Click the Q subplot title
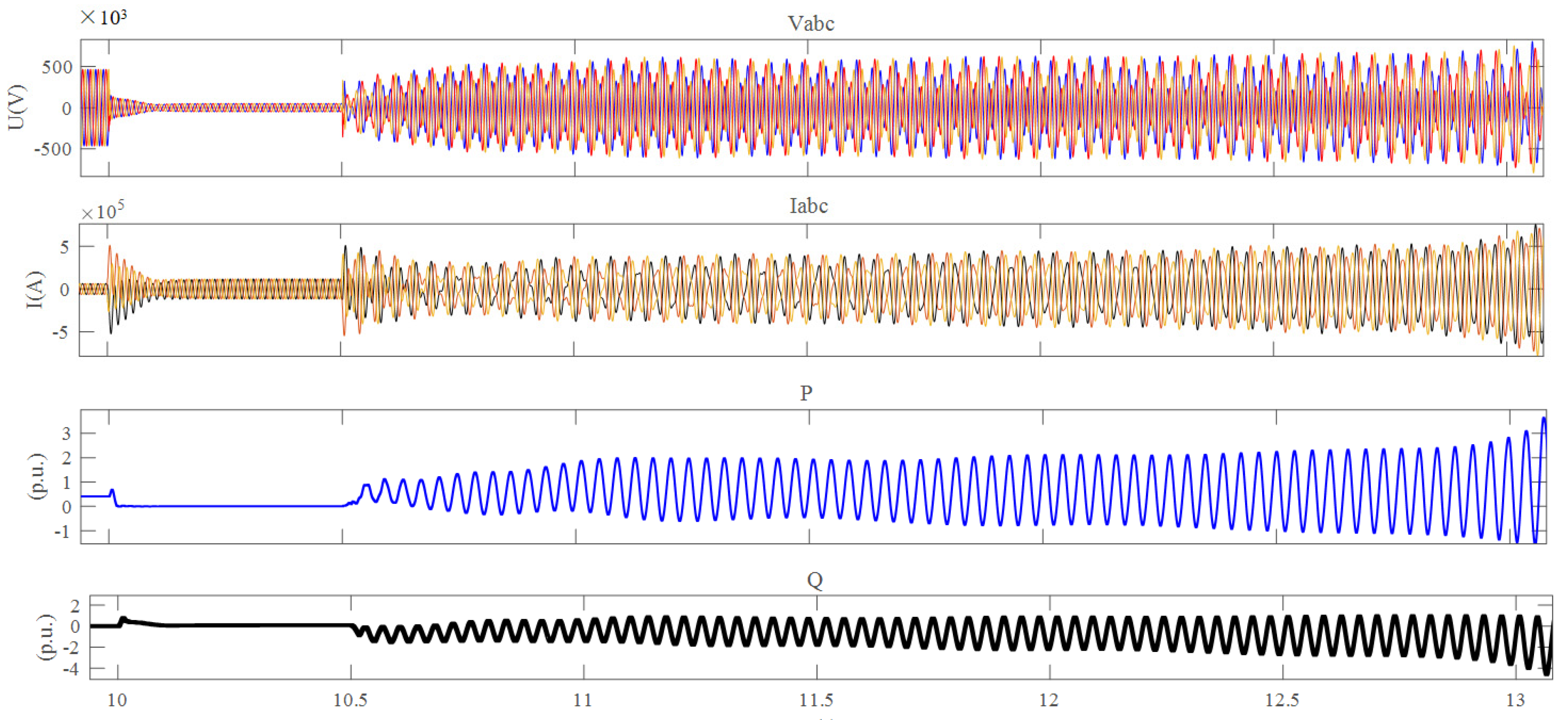1568x720 pixels. coord(814,580)
